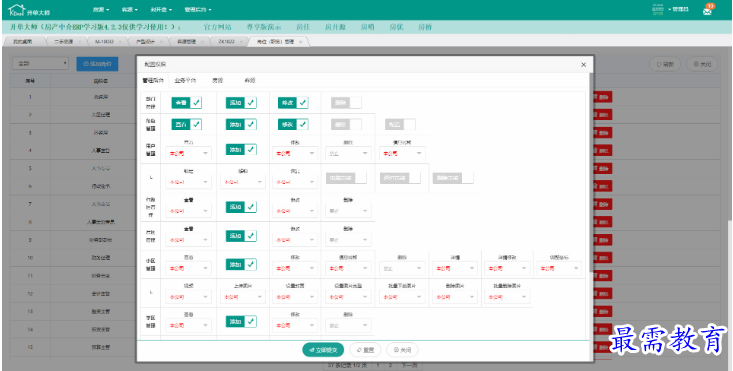The height and width of the screenshot is (371, 733).
Task: Go to page 2 in pagination
Action: (x=390, y=365)
